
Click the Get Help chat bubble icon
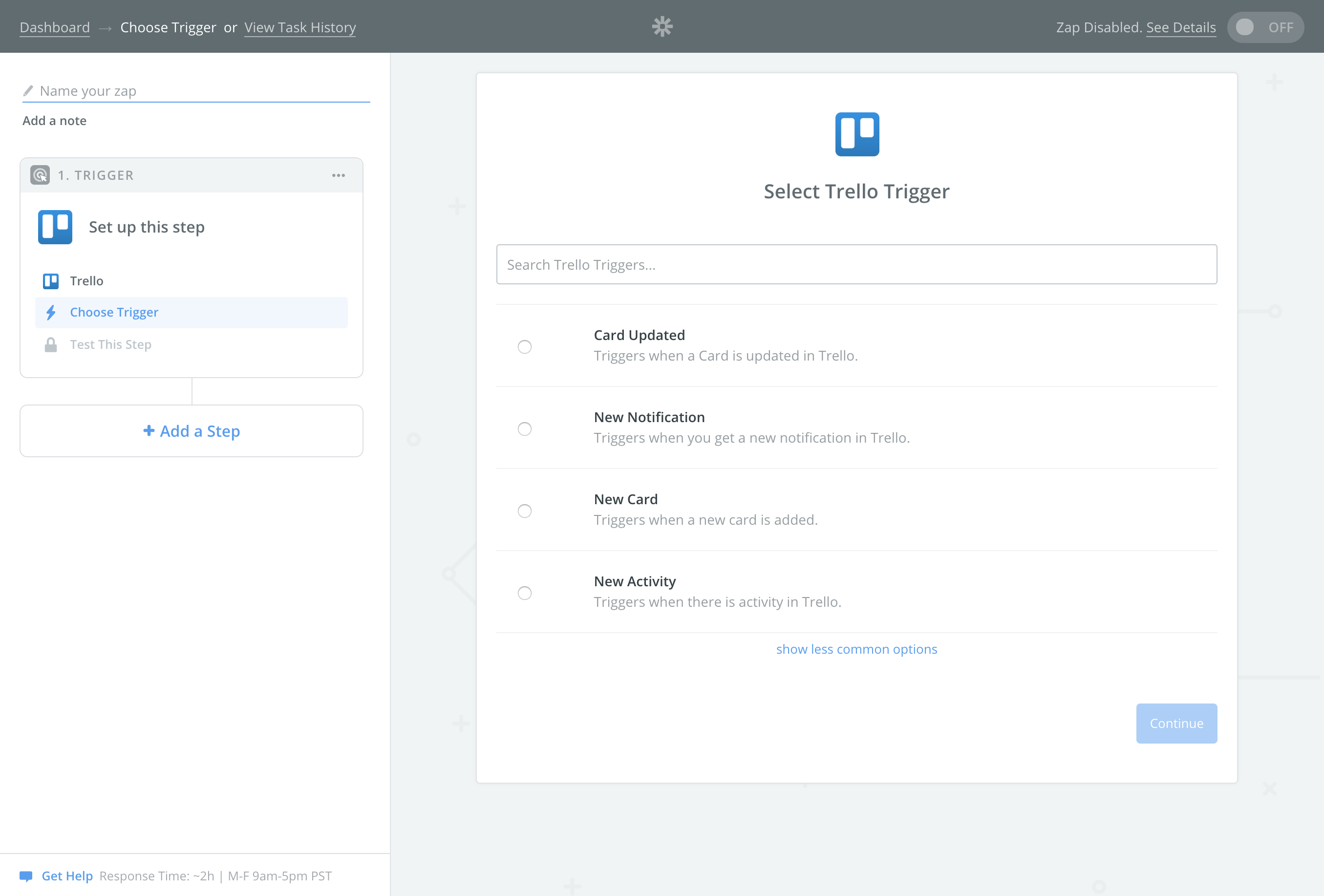[x=25, y=876]
